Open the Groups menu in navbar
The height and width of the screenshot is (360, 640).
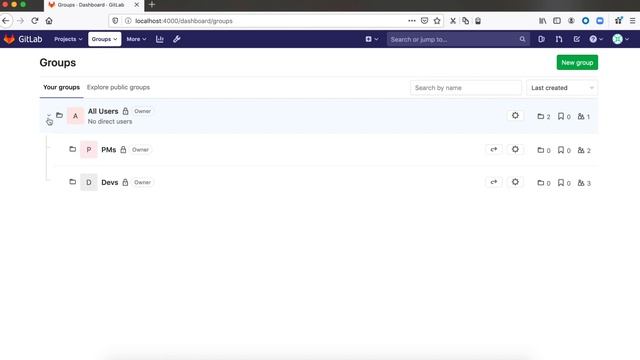click(x=104, y=39)
